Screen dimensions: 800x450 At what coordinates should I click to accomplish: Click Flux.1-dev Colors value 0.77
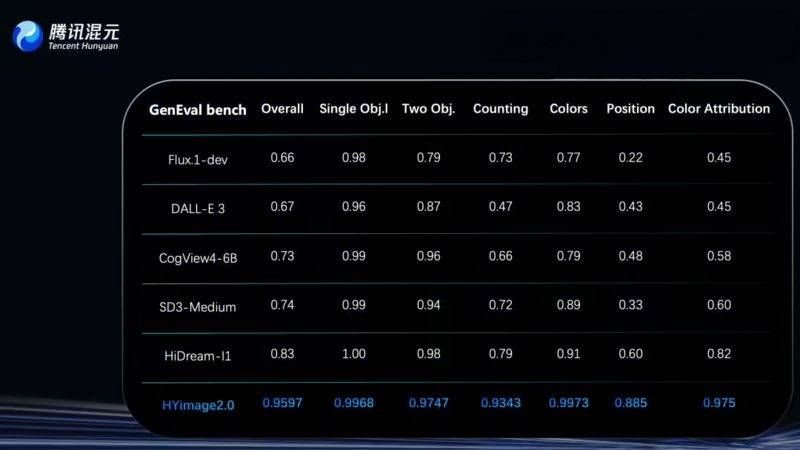pyautogui.click(x=568, y=158)
